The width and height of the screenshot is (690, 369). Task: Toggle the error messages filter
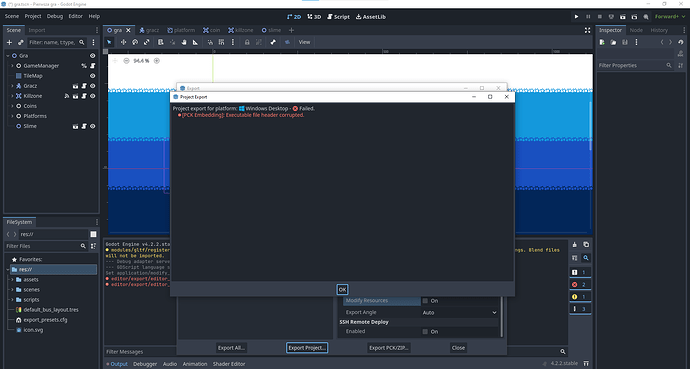[580, 285]
